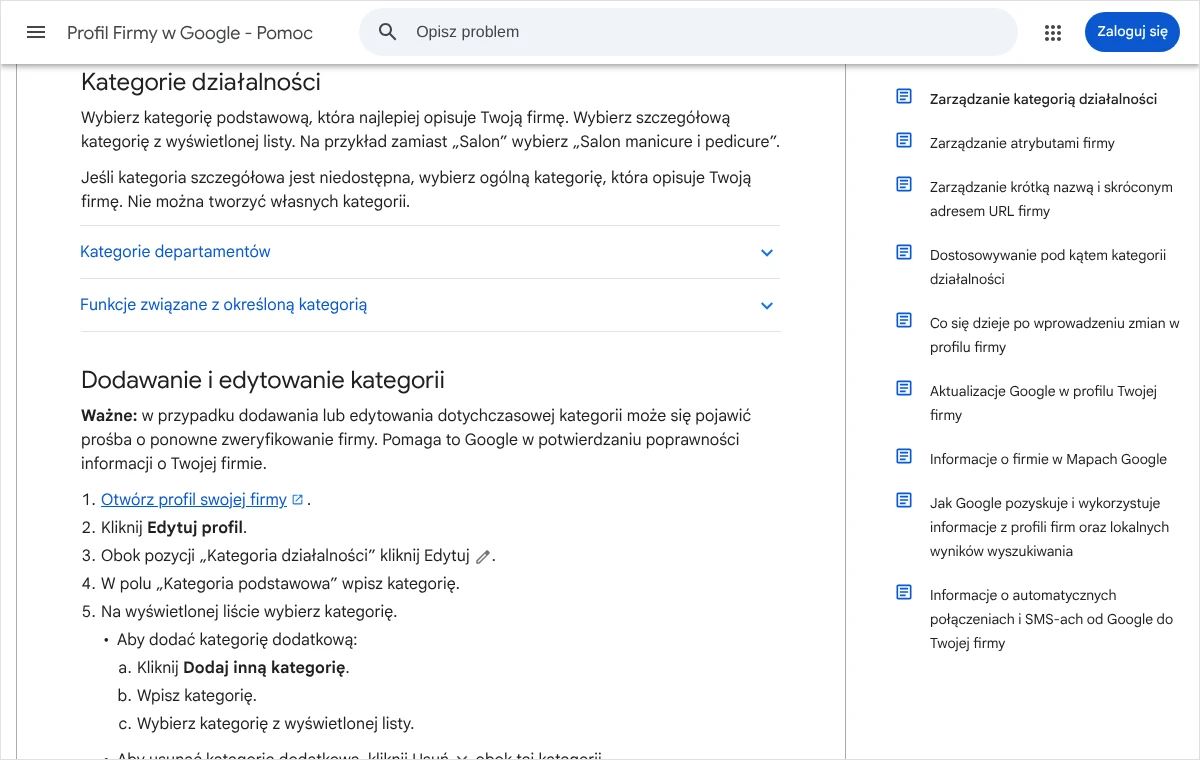Expand chevron for Funkcje związane z określoną kategorią
Screen dimensions: 1200x760
pos(767,305)
